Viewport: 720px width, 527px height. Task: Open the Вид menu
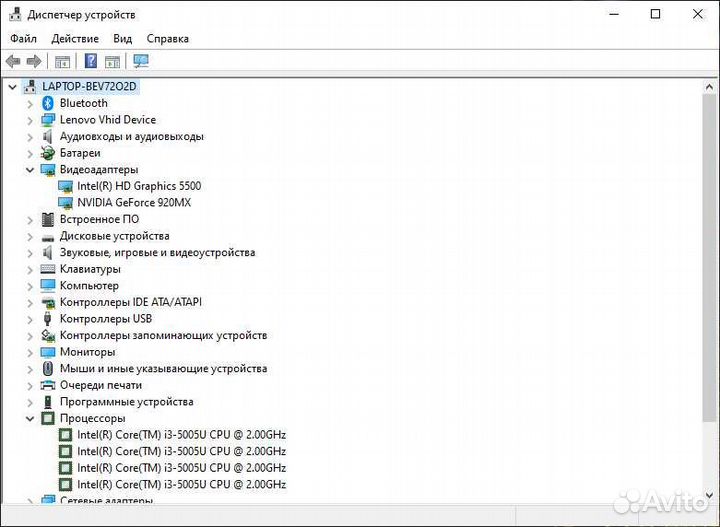[123, 39]
